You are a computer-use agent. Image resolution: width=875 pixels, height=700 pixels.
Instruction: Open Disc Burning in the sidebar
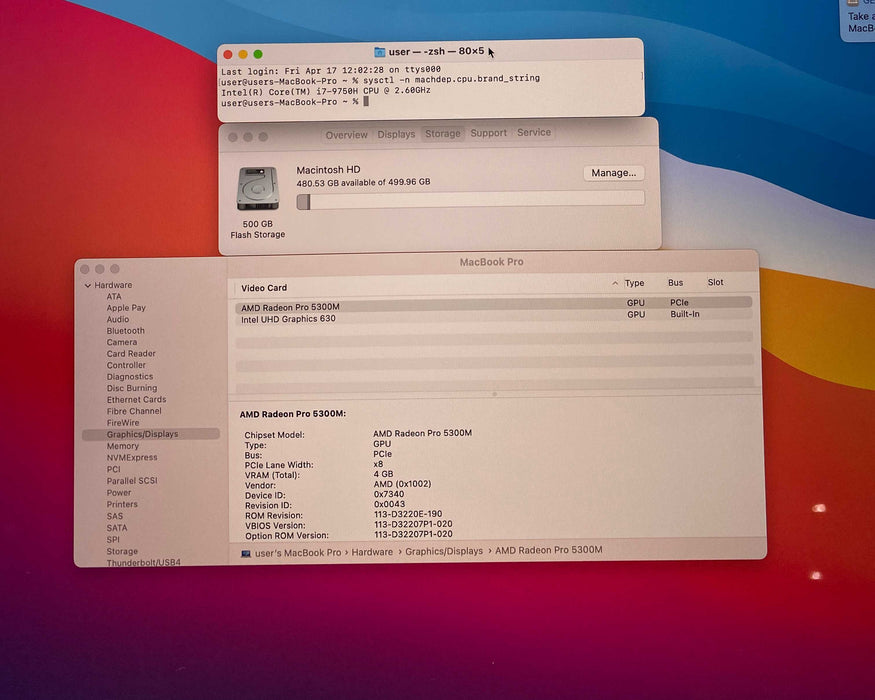(132, 388)
